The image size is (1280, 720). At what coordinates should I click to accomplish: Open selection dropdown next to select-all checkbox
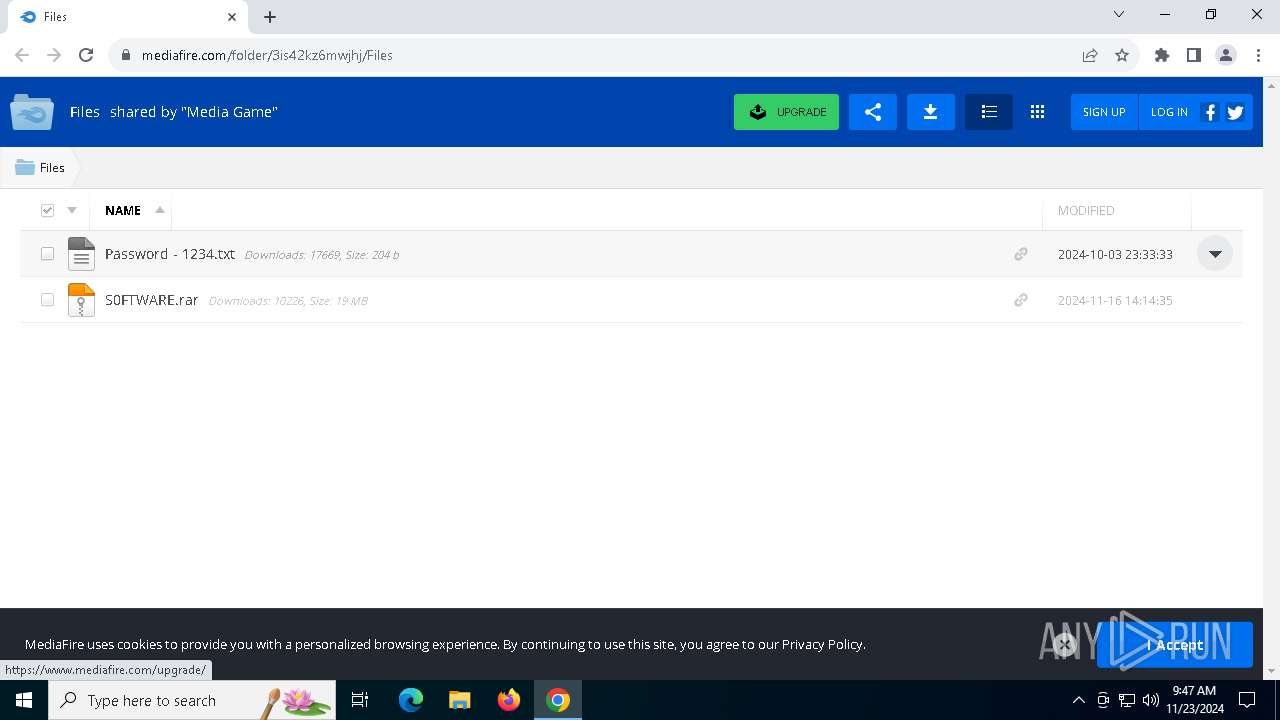click(72, 210)
